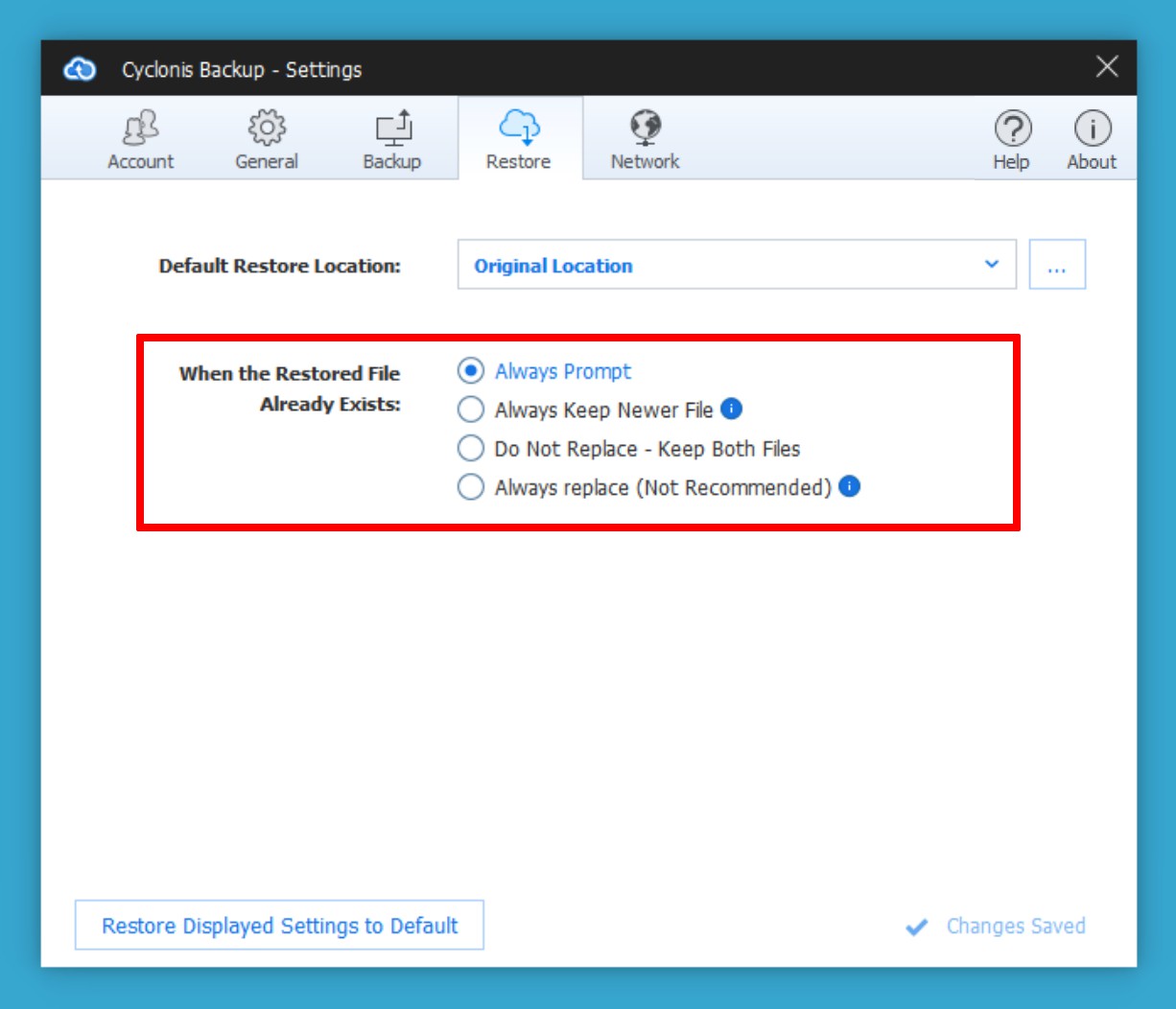Click the Original Location combo box text
The width and height of the screenshot is (1176, 1009).
coord(553,266)
